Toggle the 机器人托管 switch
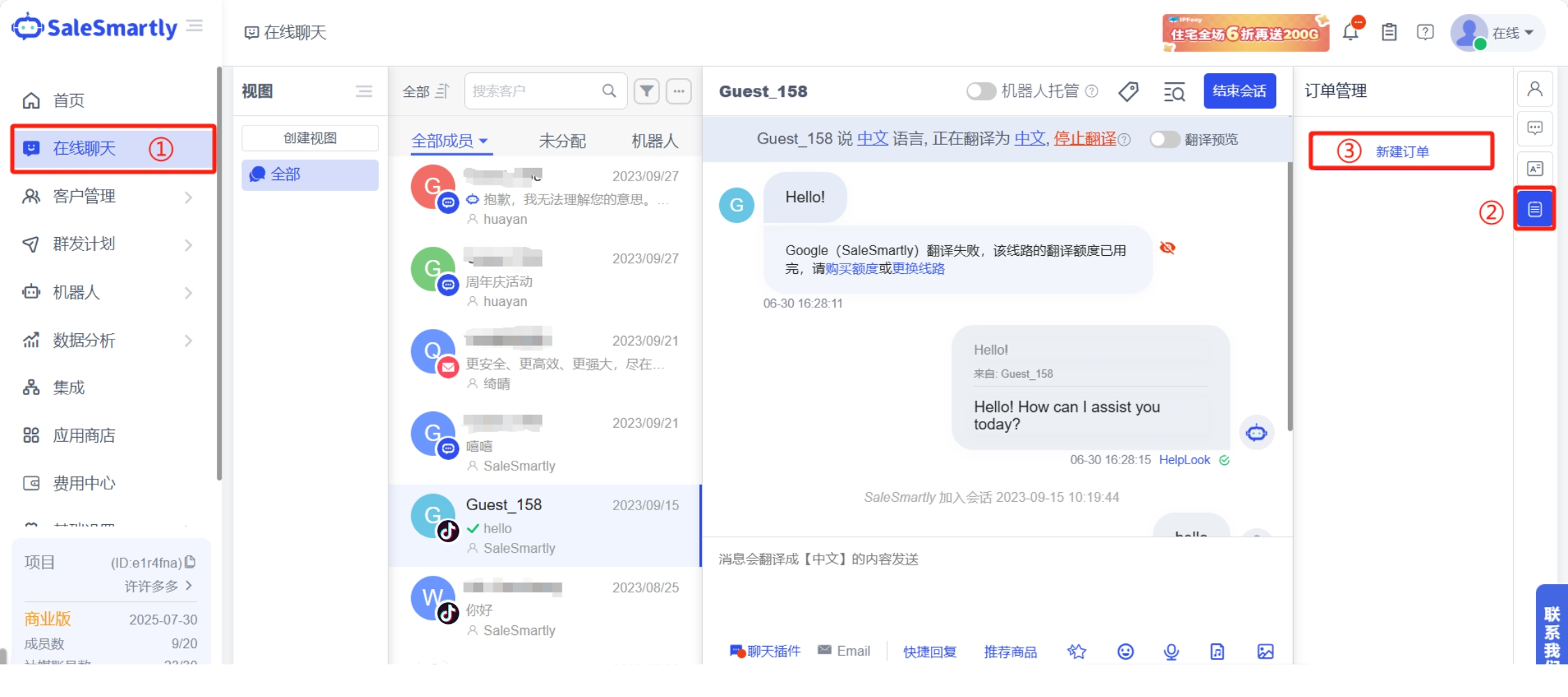This screenshot has height=697, width=1568. pos(981,91)
